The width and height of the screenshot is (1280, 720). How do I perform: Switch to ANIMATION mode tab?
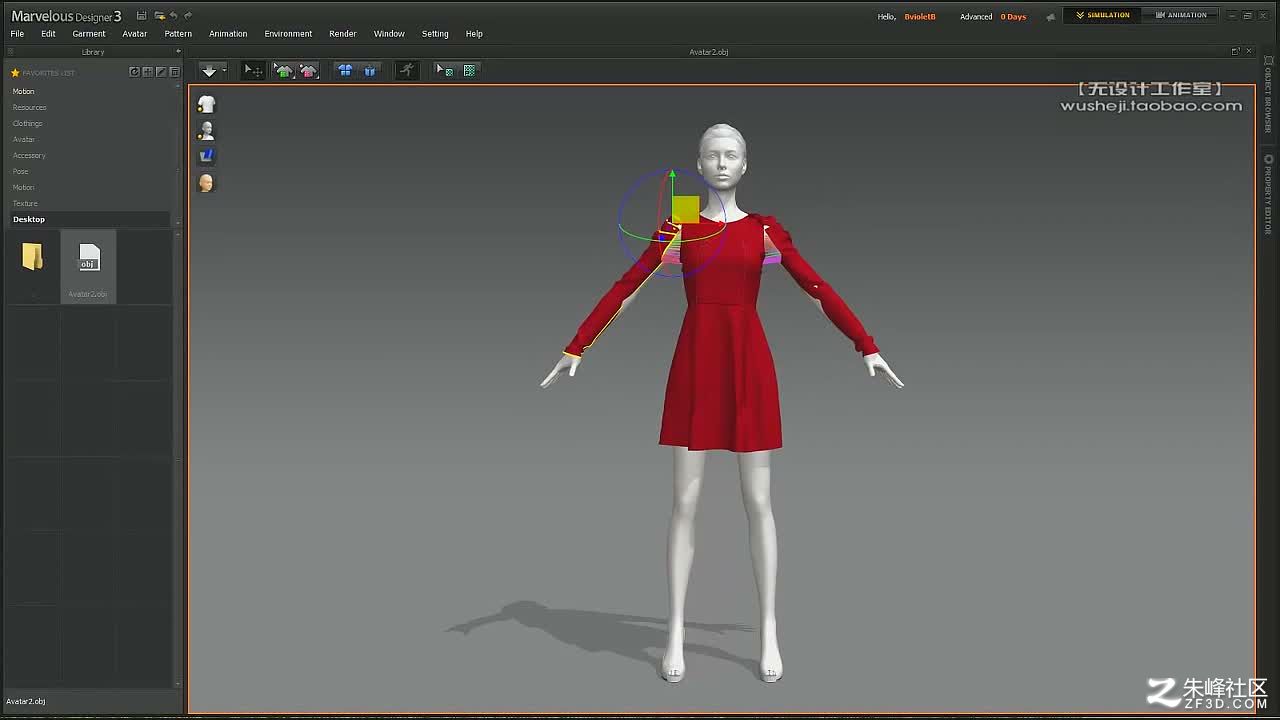pyautogui.click(x=1181, y=16)
